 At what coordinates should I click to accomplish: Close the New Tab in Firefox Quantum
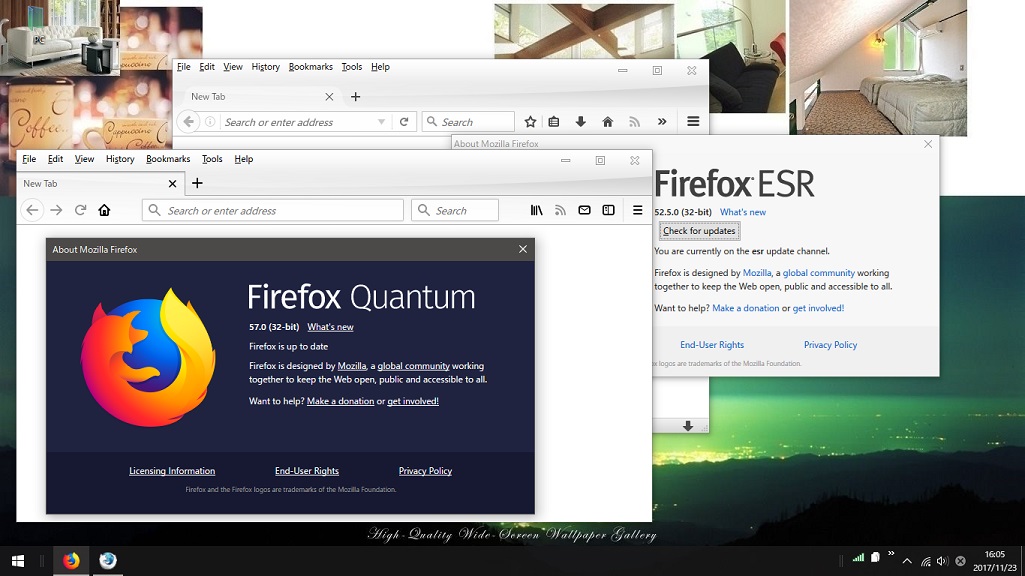(x=173, y=184)
